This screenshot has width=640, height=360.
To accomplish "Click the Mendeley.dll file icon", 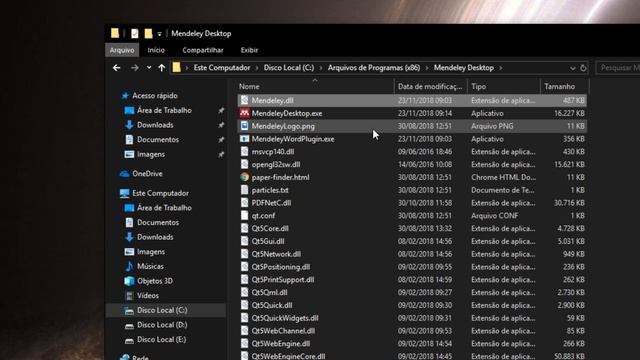I will point(244,100).
